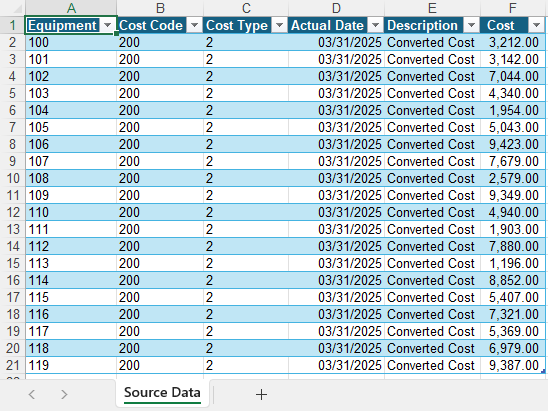Select the cell with equipment 112
Image resolution: width=548 pixels, height=411 pixels.
(71, 246)
